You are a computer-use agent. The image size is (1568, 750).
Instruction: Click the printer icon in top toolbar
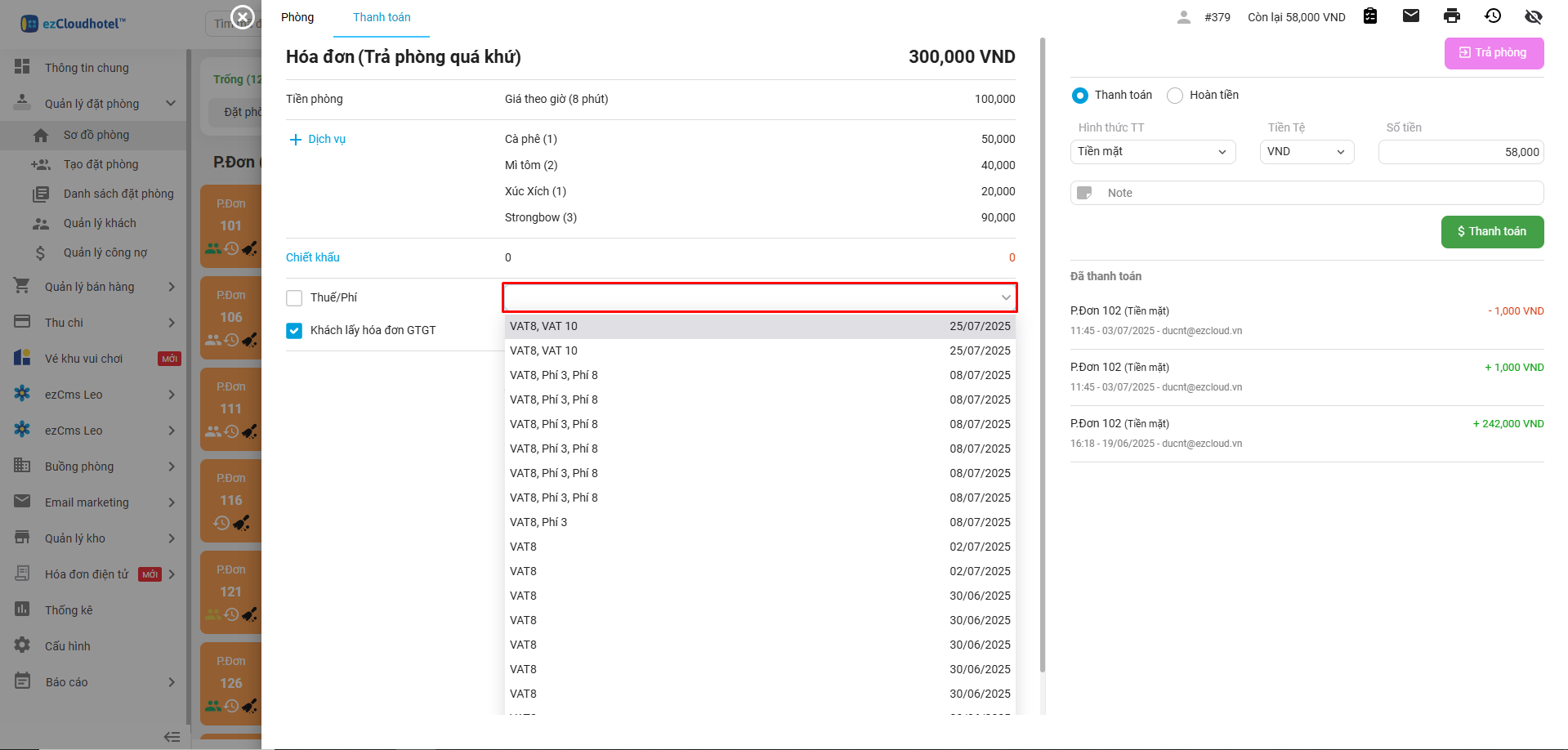1451,16
